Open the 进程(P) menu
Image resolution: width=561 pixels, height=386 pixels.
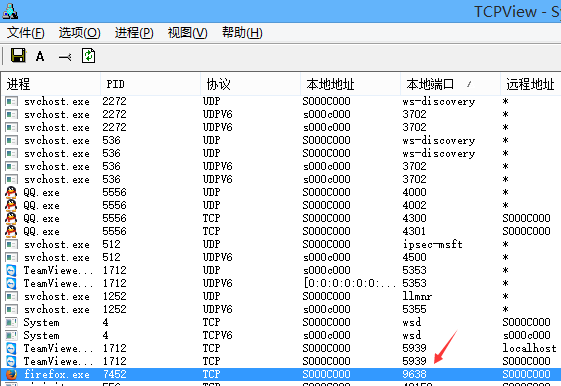tap(134, 33)
